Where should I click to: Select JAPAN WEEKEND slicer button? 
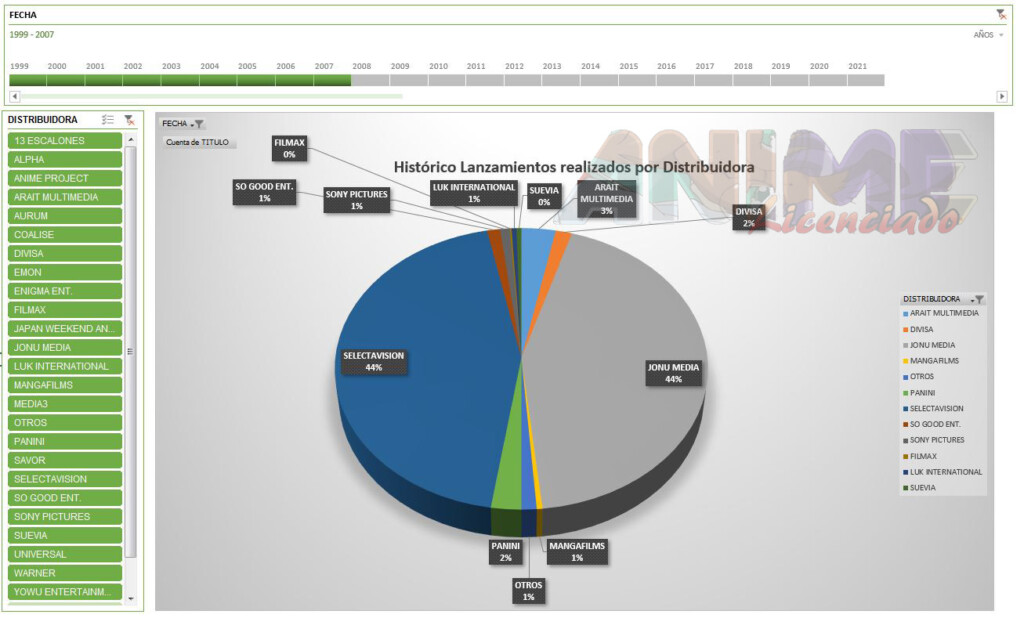coord(65,329)
